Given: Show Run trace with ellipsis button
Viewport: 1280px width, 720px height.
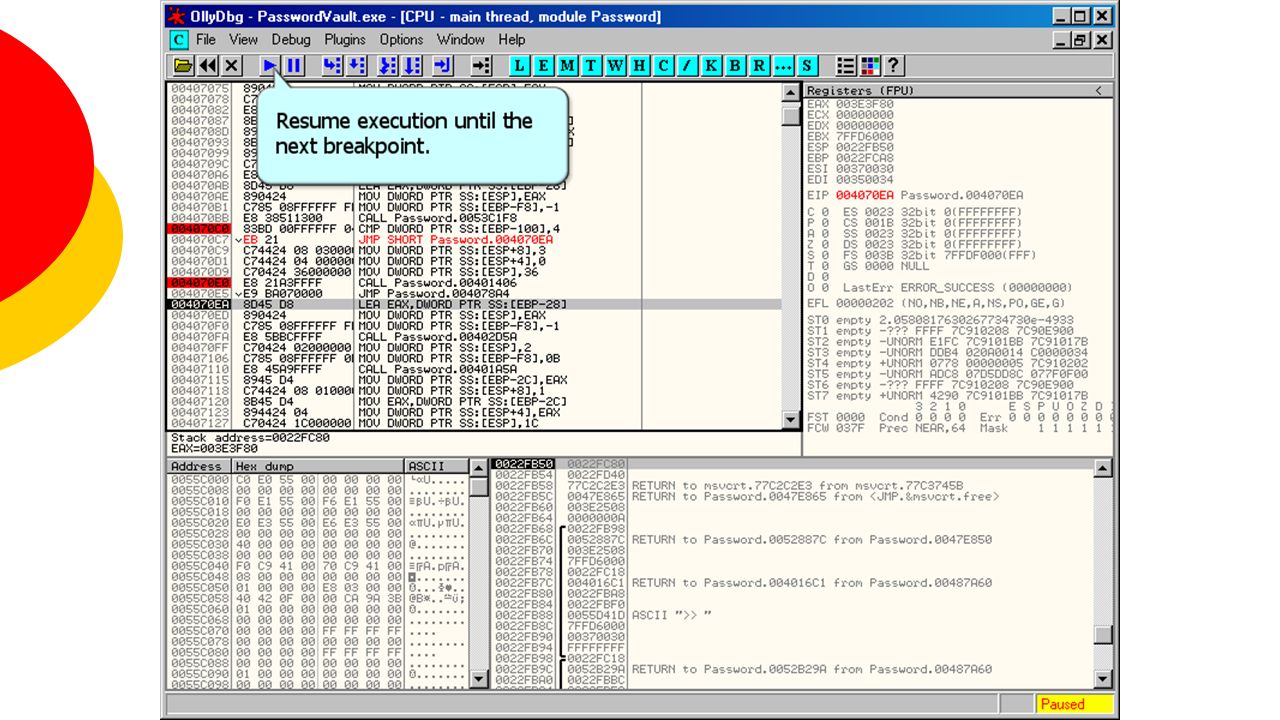Looking at the screenshot, I should tap(784, 65).
